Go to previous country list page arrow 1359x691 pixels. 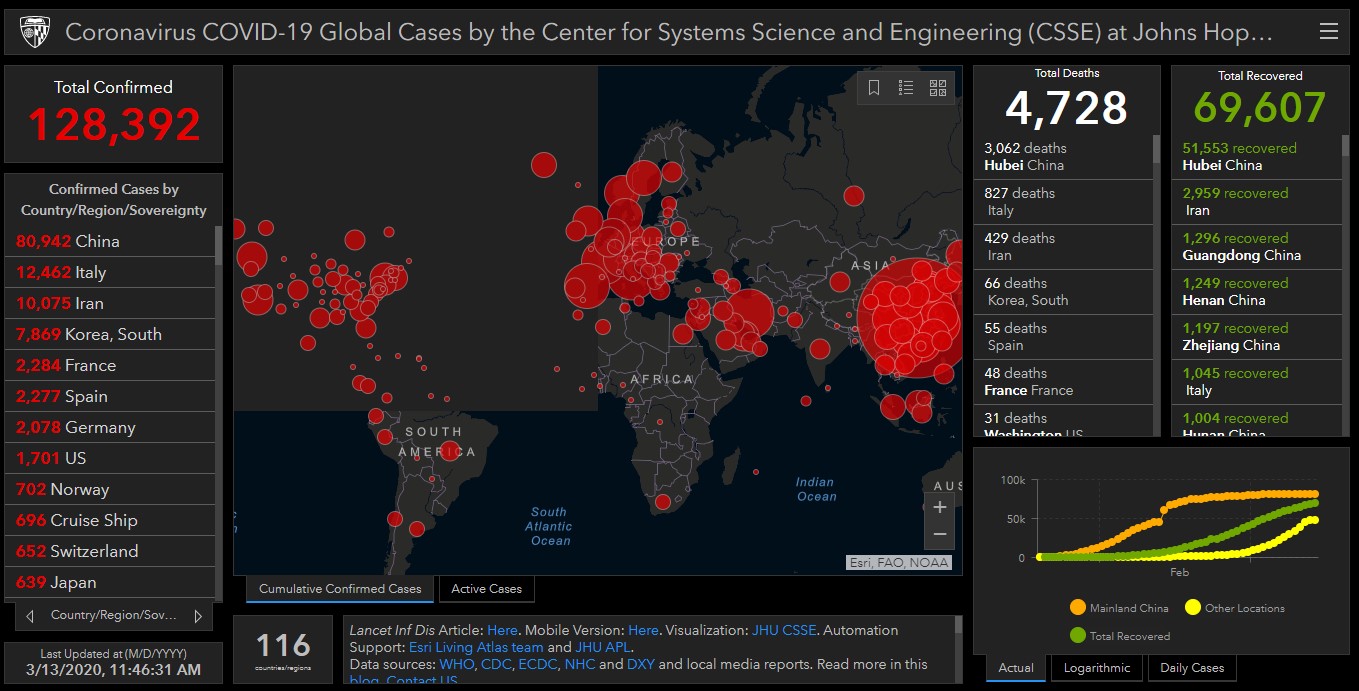tap(30, 616)
